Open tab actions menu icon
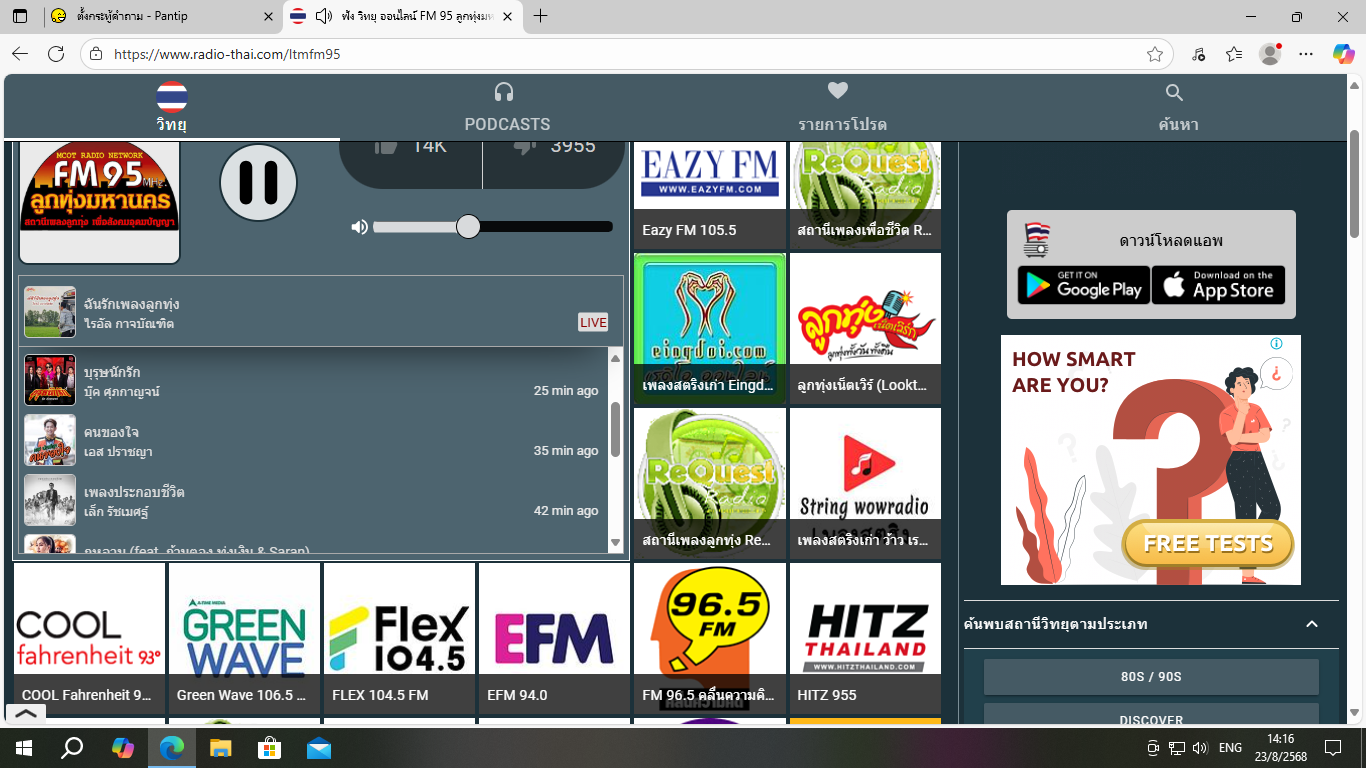The image size is (1366, 768). point(20,16)
